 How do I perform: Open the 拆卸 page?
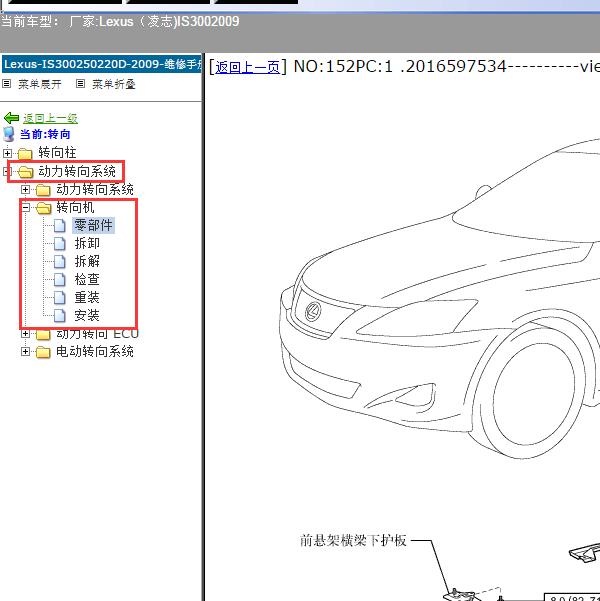pyautogui.click(x=87, y=243)
